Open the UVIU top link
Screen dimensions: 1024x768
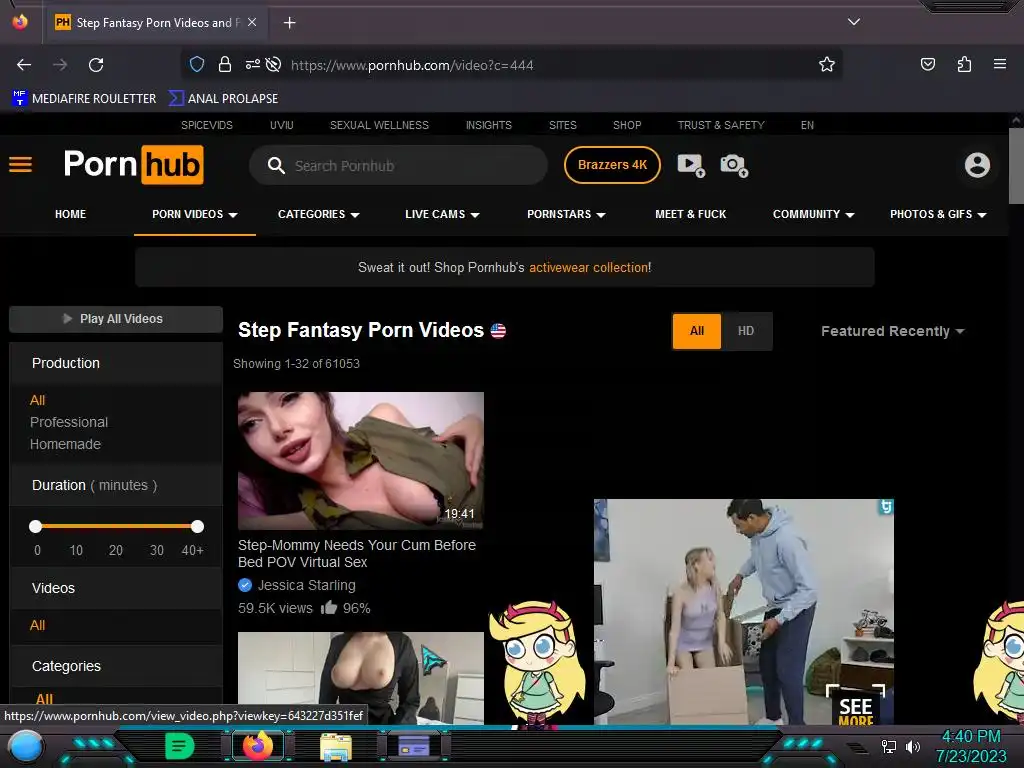pyautogui.click(x=281, y=125)
